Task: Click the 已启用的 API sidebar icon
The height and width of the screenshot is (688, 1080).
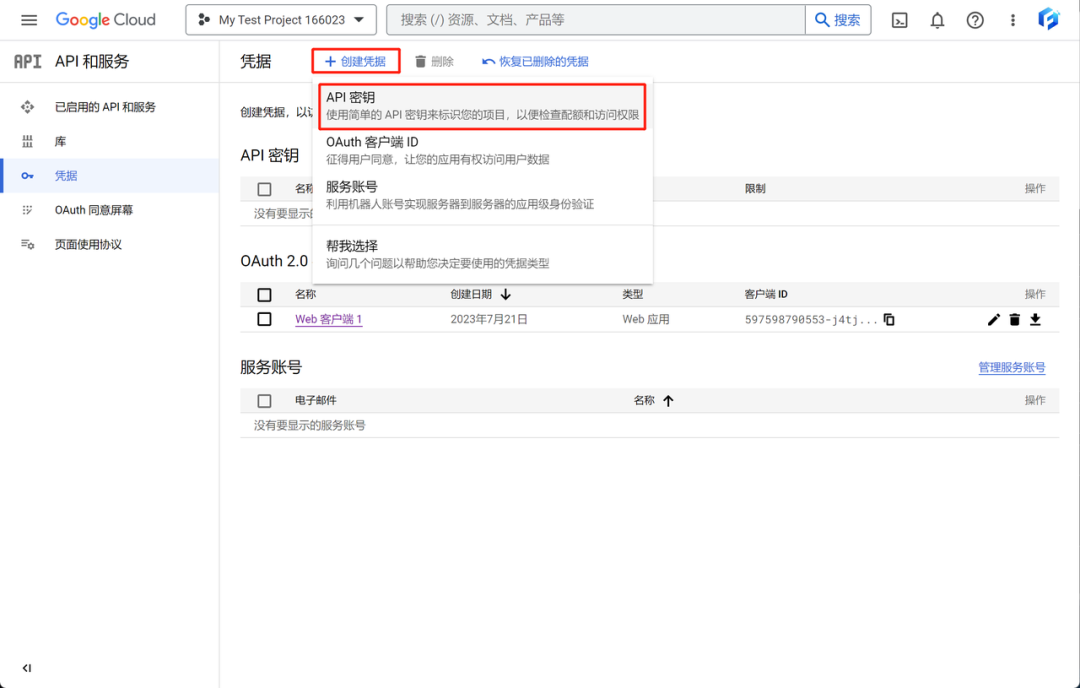Action: [x=28, y=107]
